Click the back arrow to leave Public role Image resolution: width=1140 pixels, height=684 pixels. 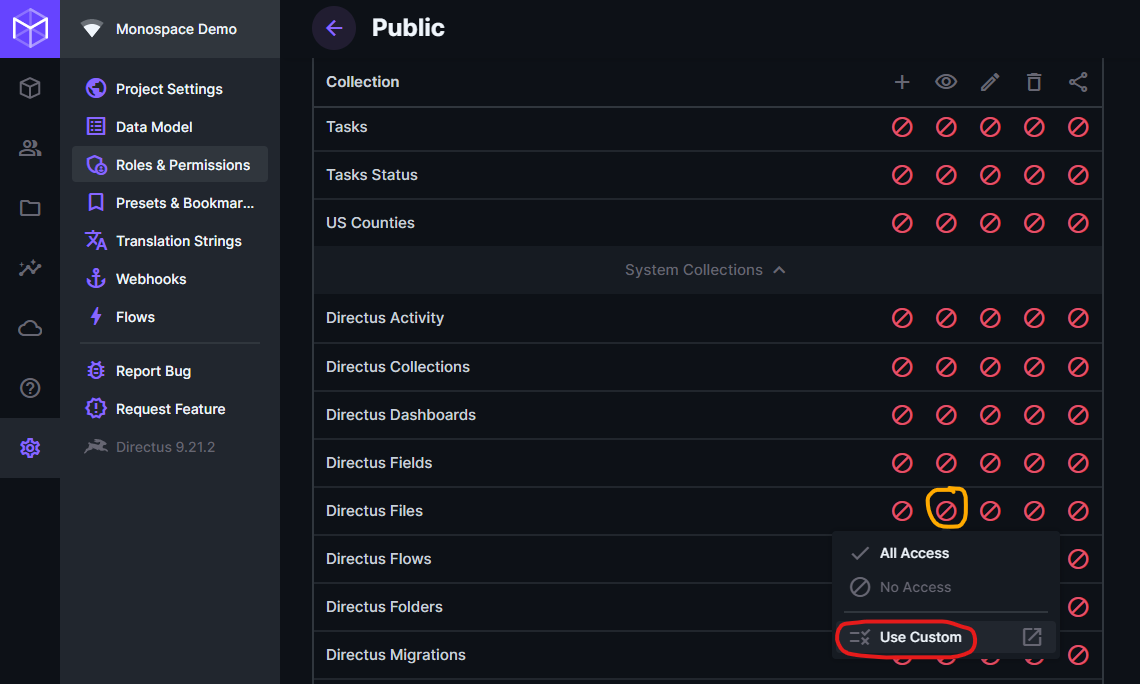[x=334, y=28]
